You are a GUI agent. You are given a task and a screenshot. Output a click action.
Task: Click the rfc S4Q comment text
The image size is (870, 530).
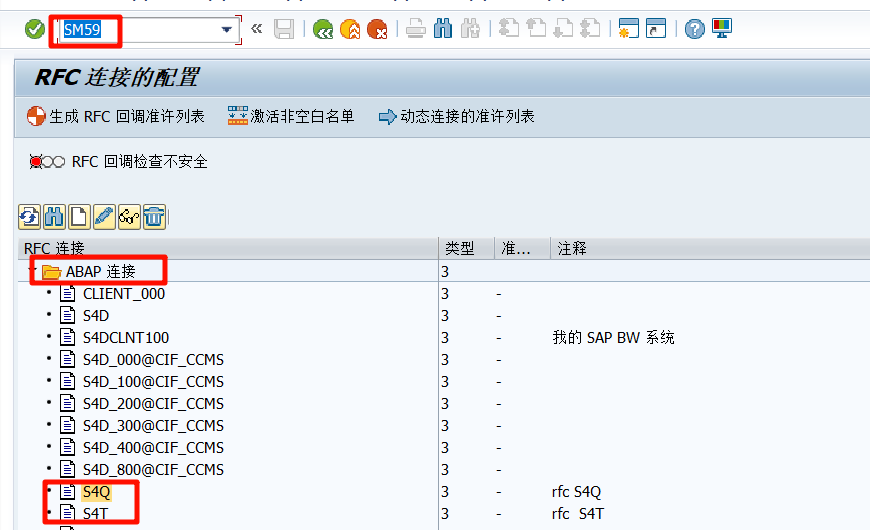point(576,492)
